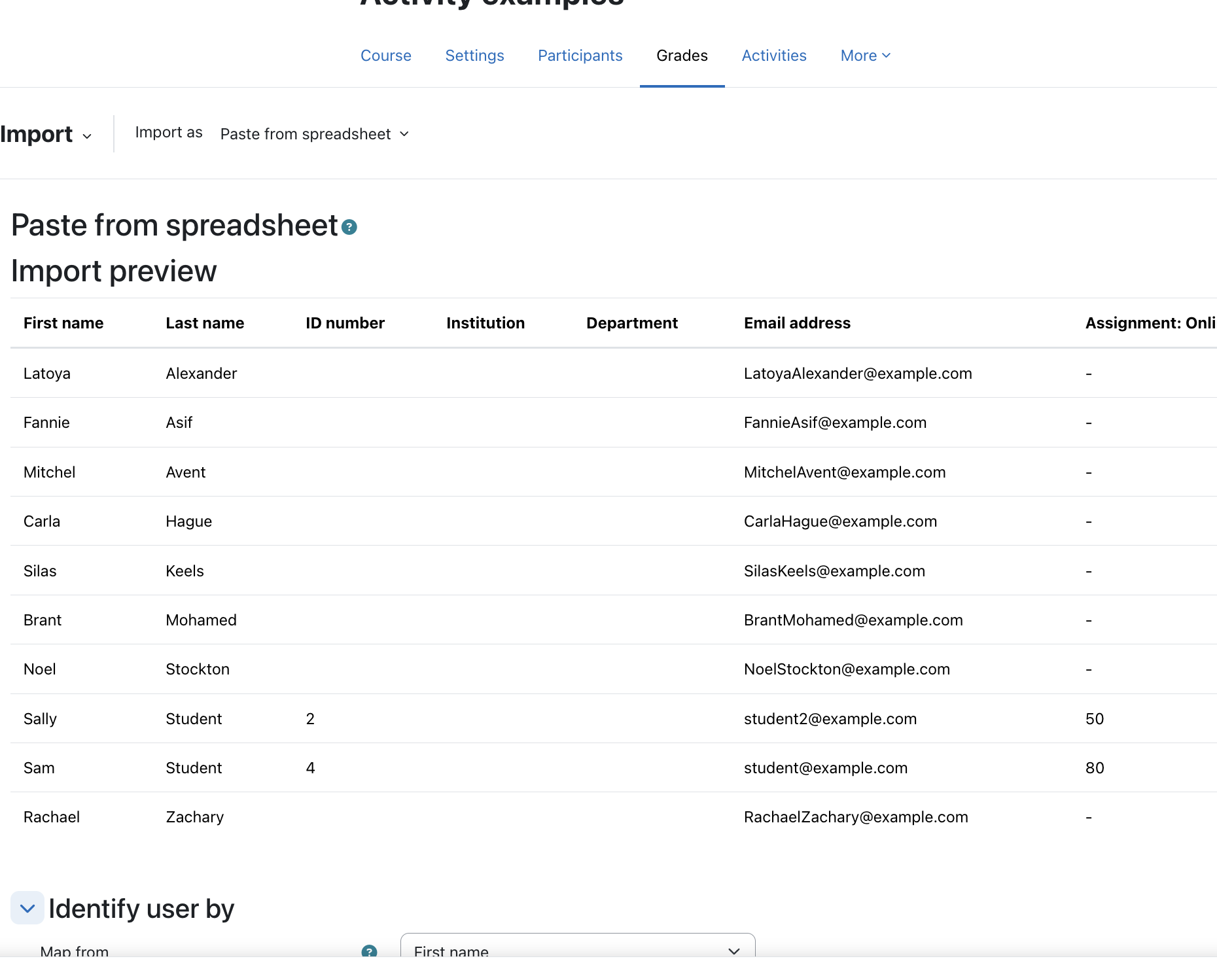Click email CarlaHague@example.com
This screenshot has height=980, width=1217.
(840, 521)
